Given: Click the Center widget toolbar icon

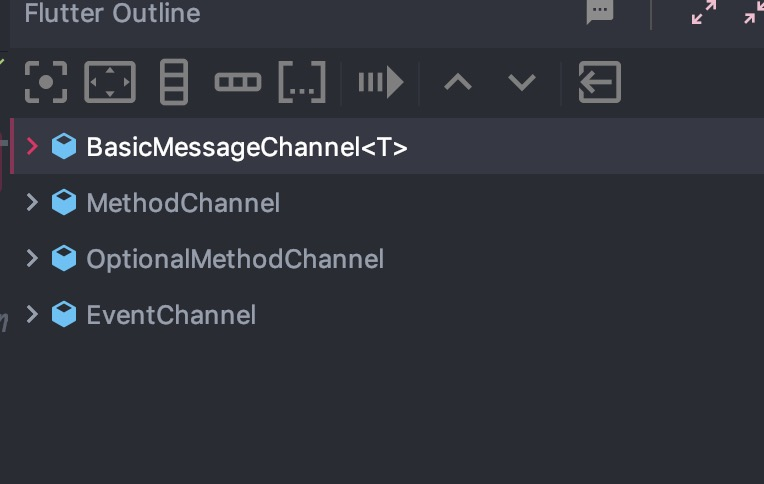Looking at the screenshot, I should pyautogui.click(x=46, y=82).
